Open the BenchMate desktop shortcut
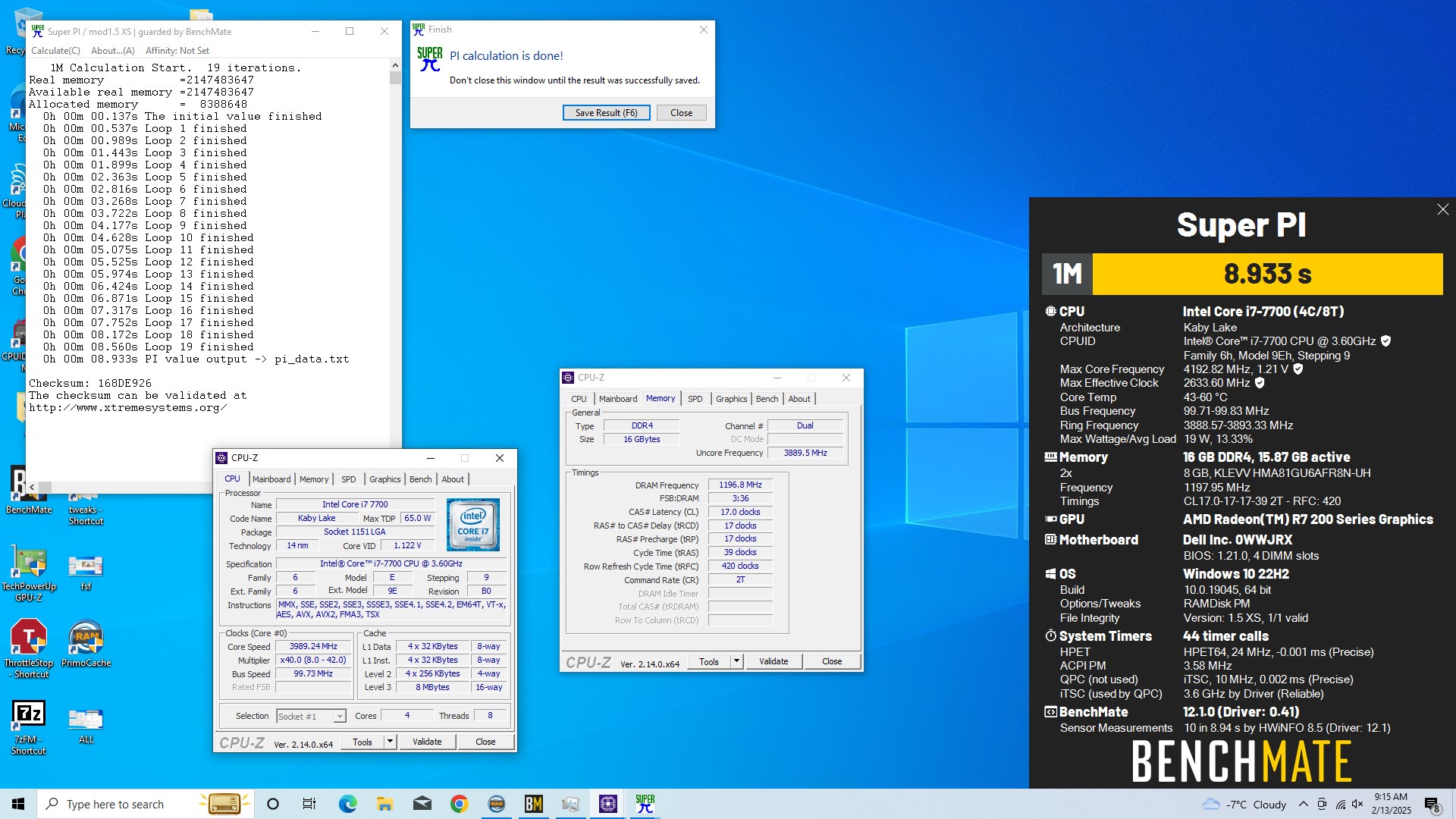 29,489
